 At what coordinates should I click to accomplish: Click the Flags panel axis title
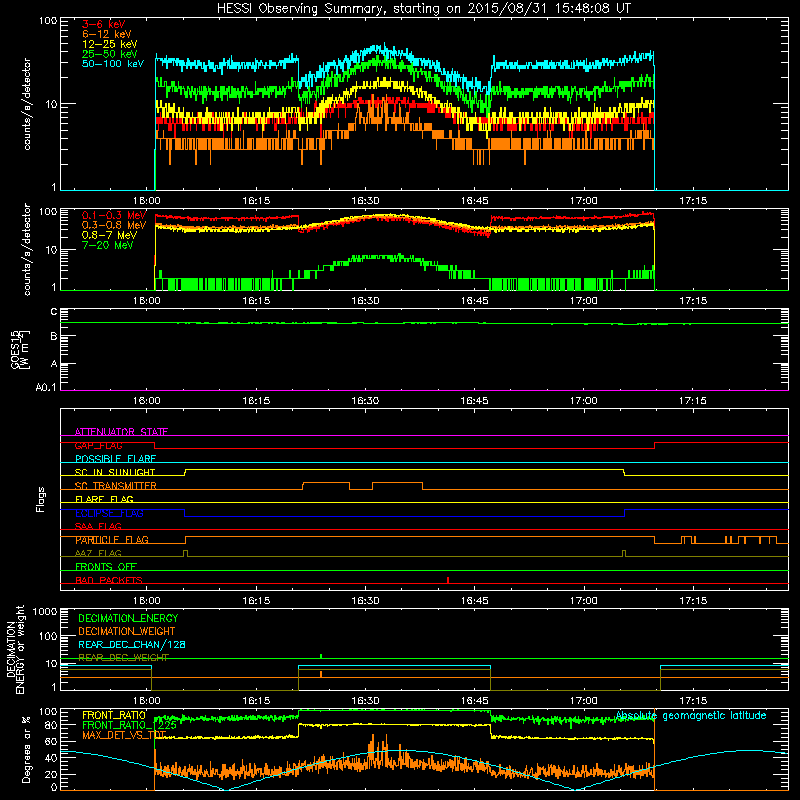(x=40, y=499)
